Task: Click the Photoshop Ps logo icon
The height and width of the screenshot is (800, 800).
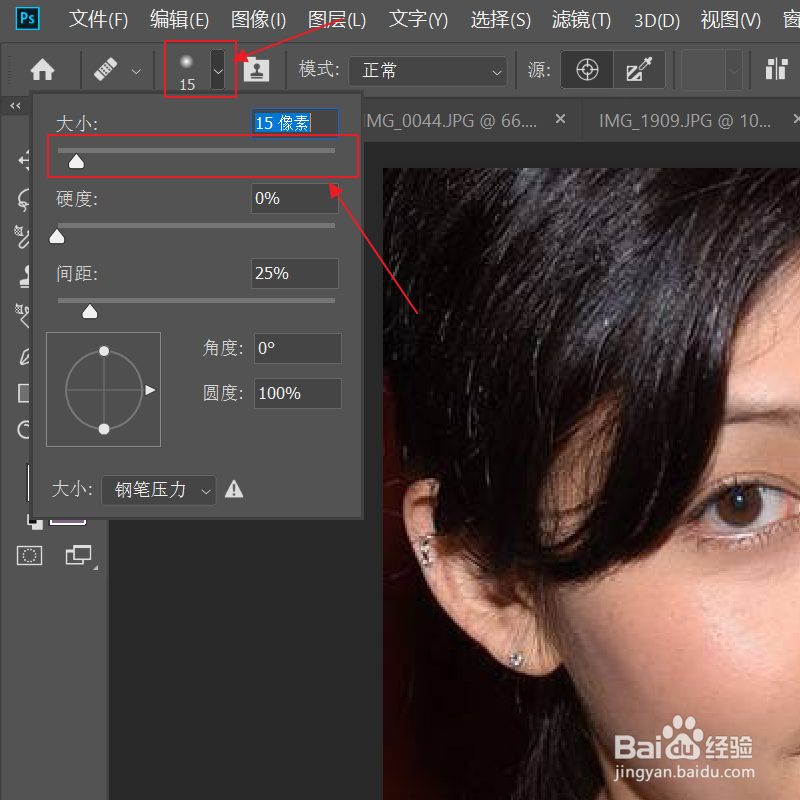Action: (28, 19)
